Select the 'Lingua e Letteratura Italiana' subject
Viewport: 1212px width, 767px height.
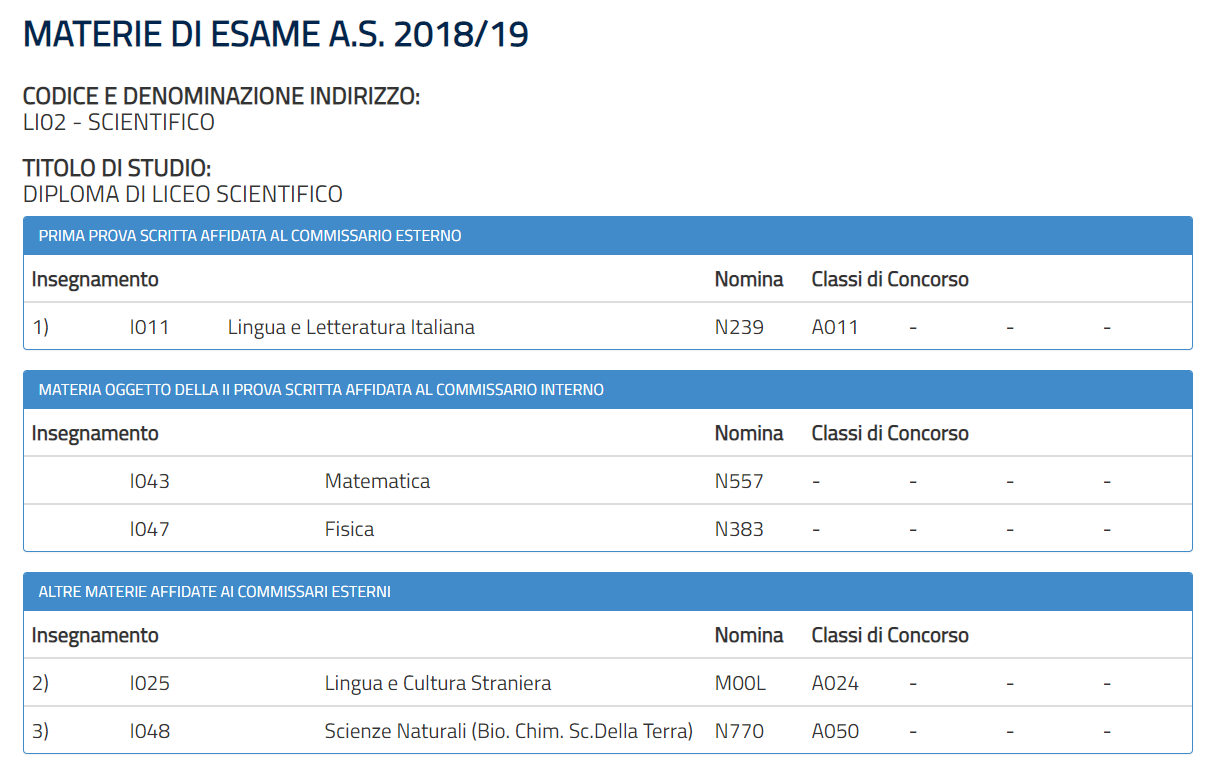(x=351, y=327)
